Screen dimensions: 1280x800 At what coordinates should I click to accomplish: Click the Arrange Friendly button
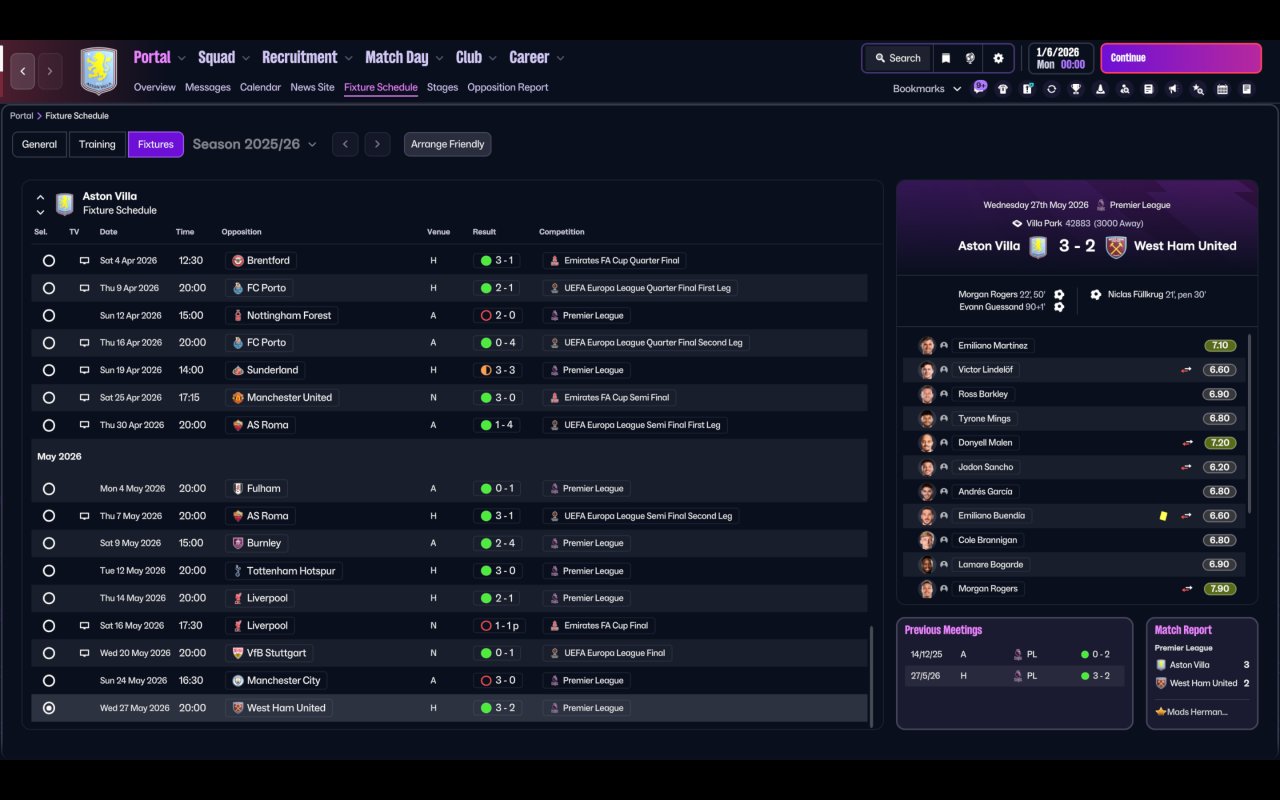click(447, 144)
